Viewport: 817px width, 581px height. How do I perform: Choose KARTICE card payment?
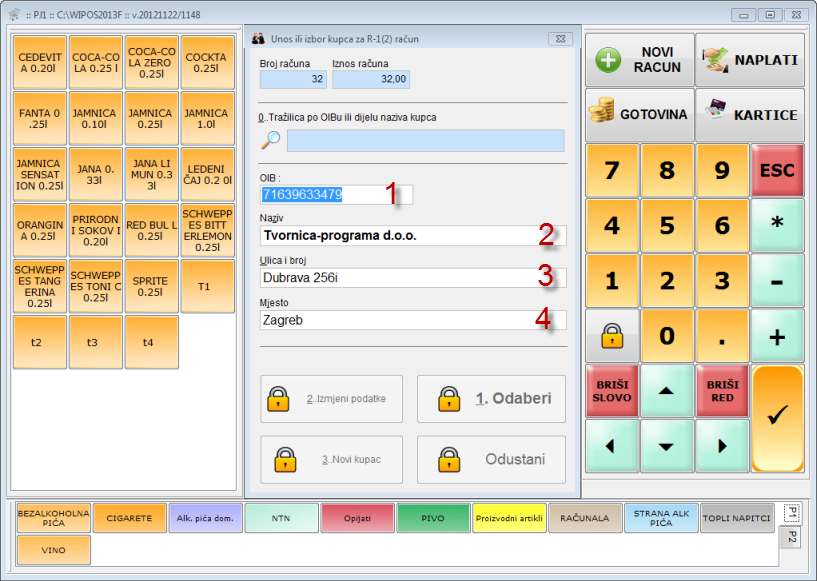750,114
